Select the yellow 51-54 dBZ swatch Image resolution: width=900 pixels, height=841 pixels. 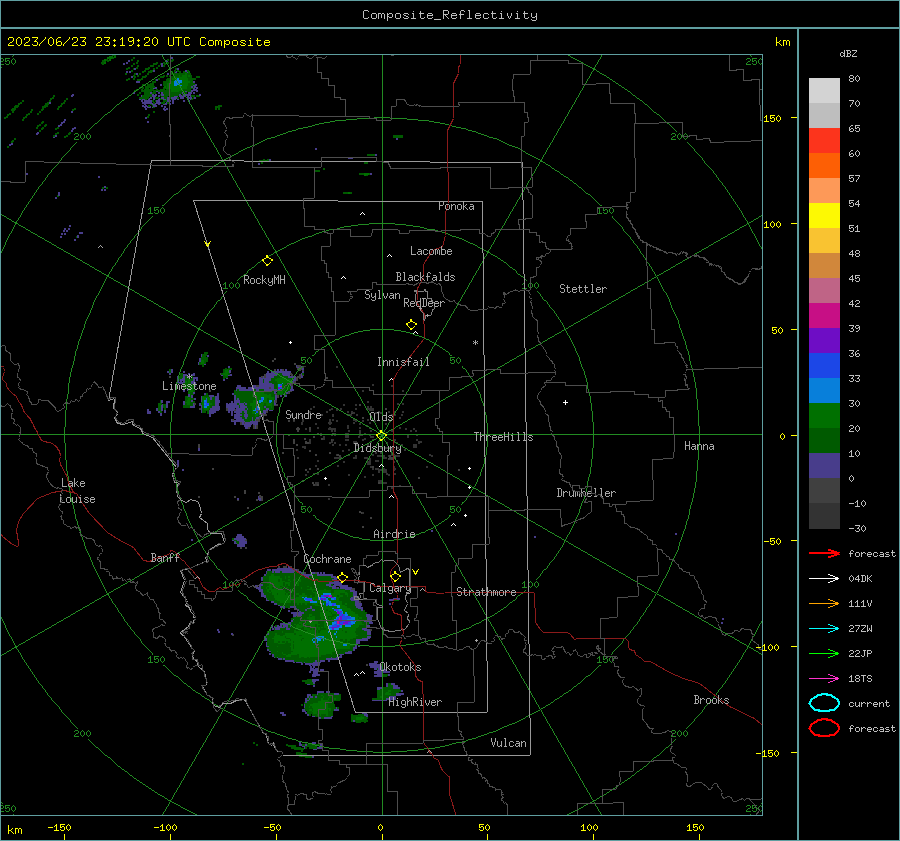[824, 216]
